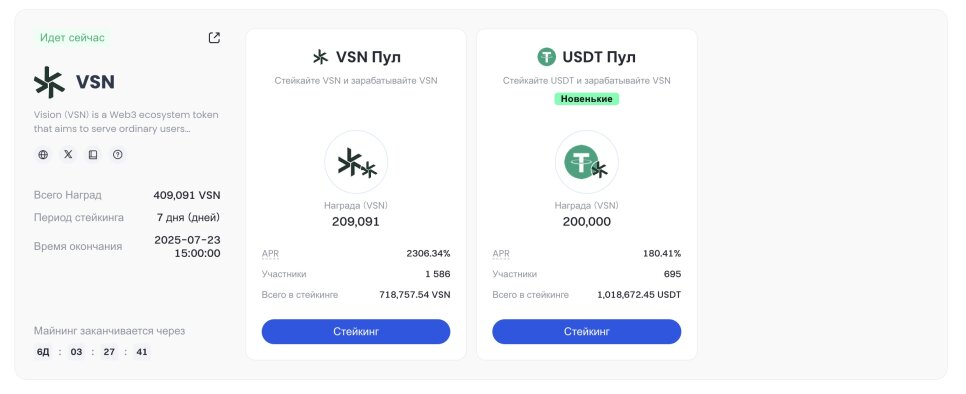The width and height of the screenshot is (966, 394).
Task: Click the VSN Пул heading
Action: 368,57
